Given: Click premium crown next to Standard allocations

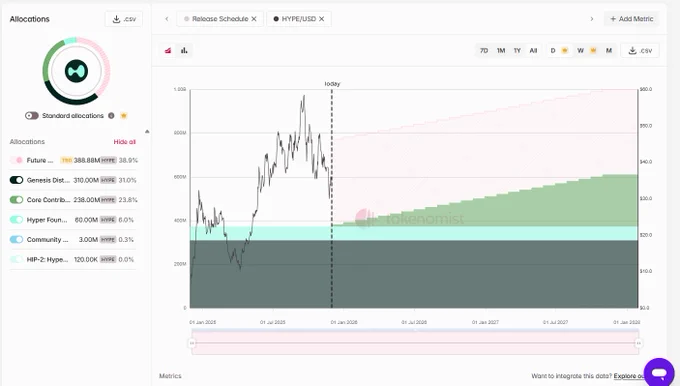Looking at the screenshot, I should click(124, 116).
